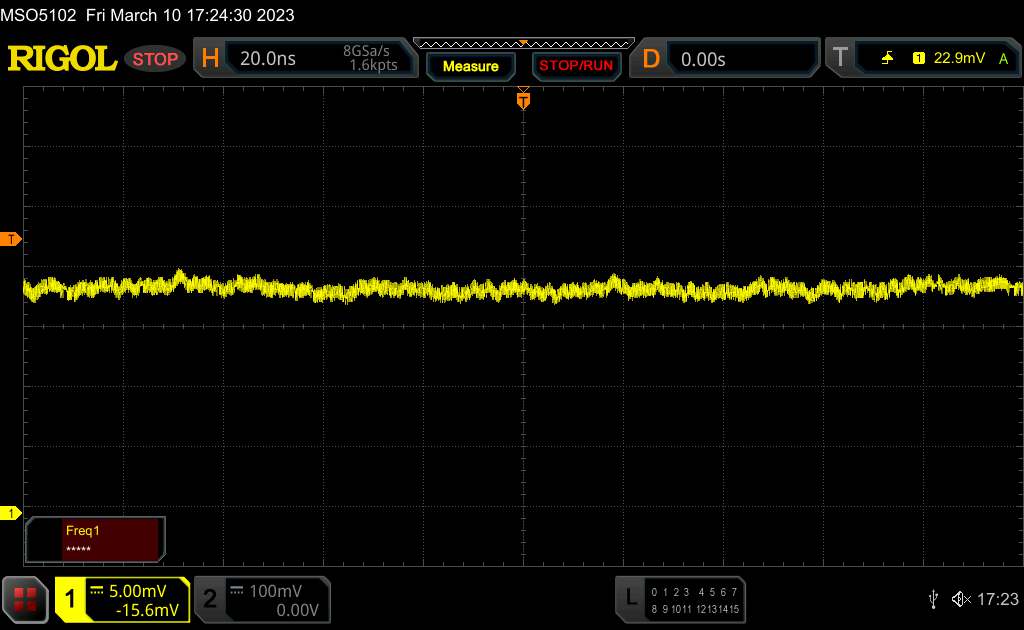Tap the 20.0ns time scale value
Viewport: 1024px width, 630px height.
coord(268,59)
